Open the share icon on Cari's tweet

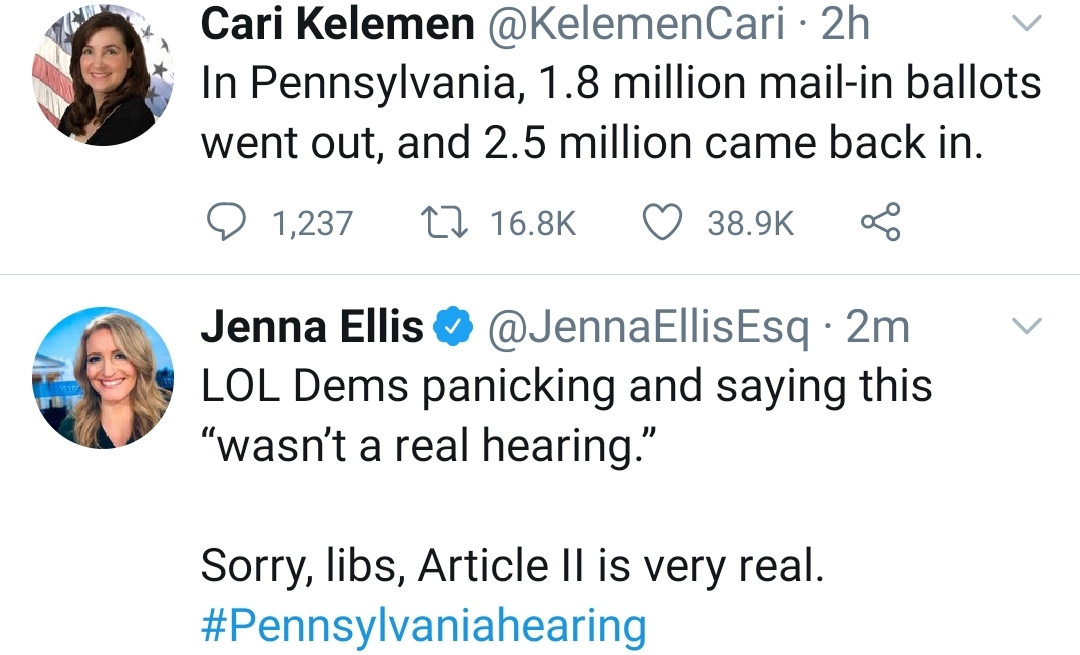880,222
